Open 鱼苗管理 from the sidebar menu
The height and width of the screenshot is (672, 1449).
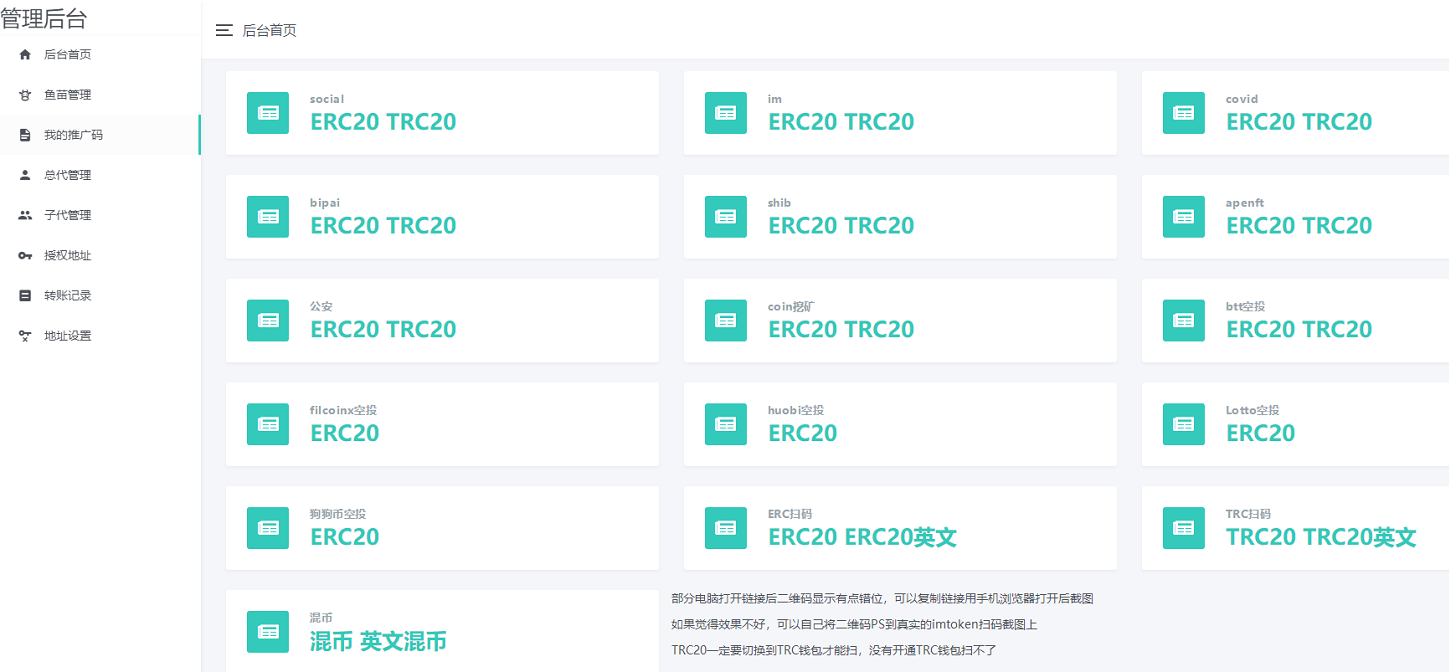[x=65, y=94]
